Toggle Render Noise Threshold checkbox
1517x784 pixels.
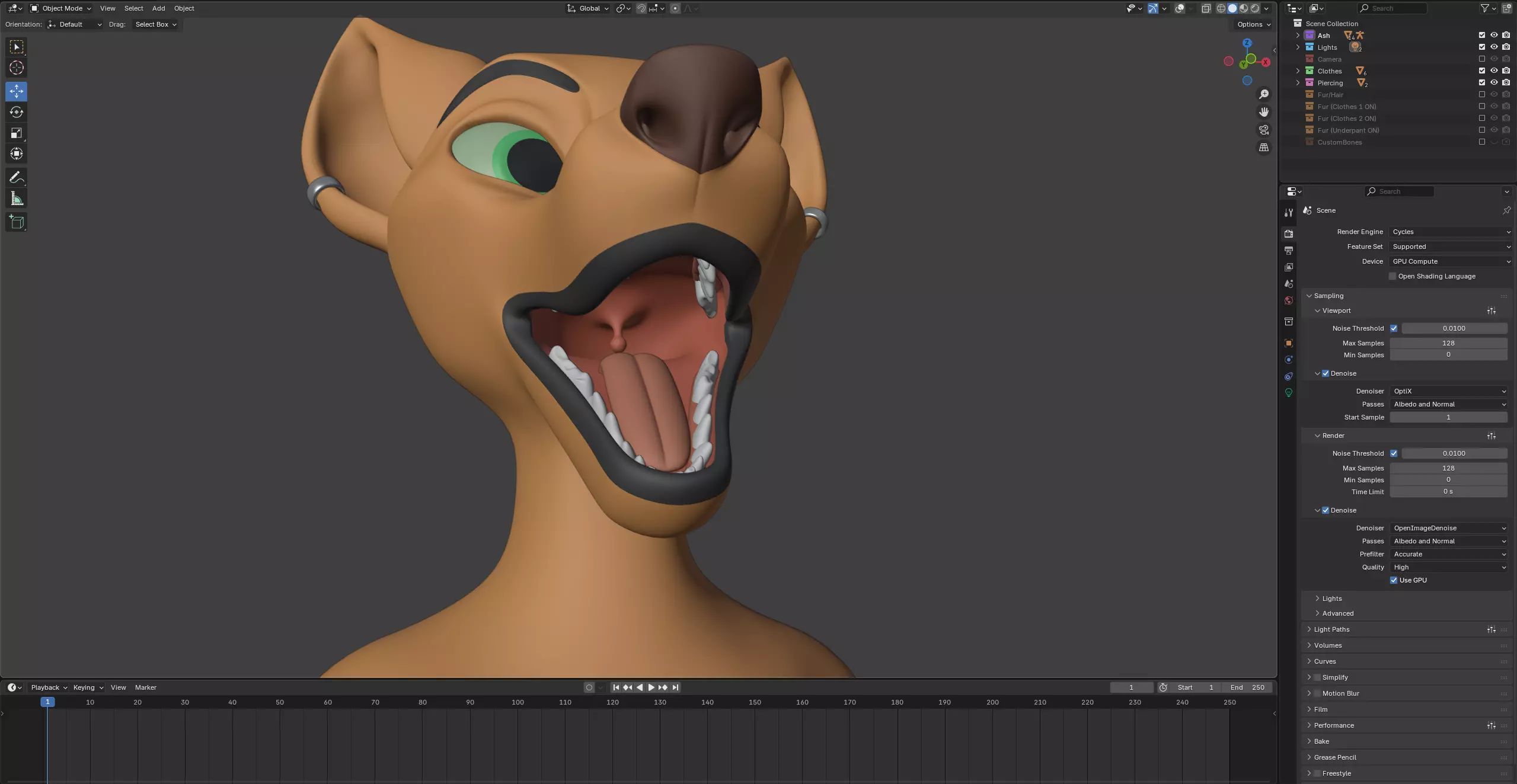[1394, 453]
